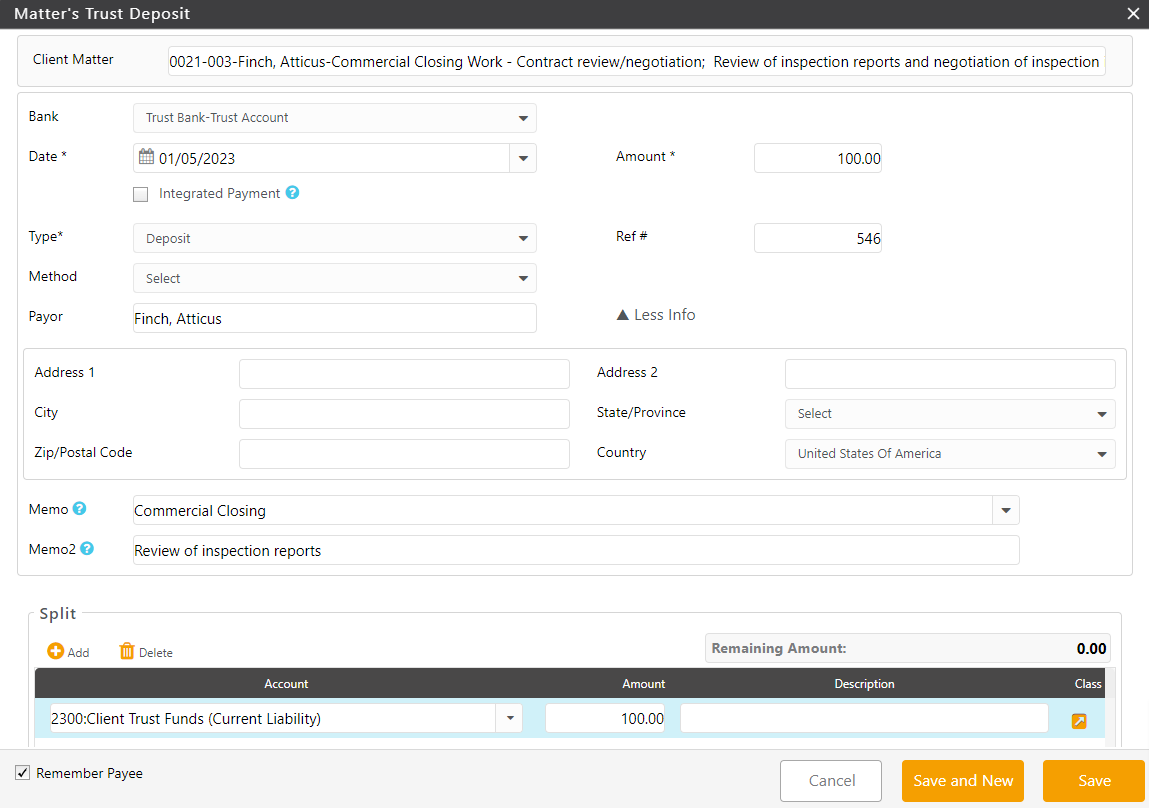Click the Memo help question icon
This screenshot has width=1149, height=808.
[80, 509]
